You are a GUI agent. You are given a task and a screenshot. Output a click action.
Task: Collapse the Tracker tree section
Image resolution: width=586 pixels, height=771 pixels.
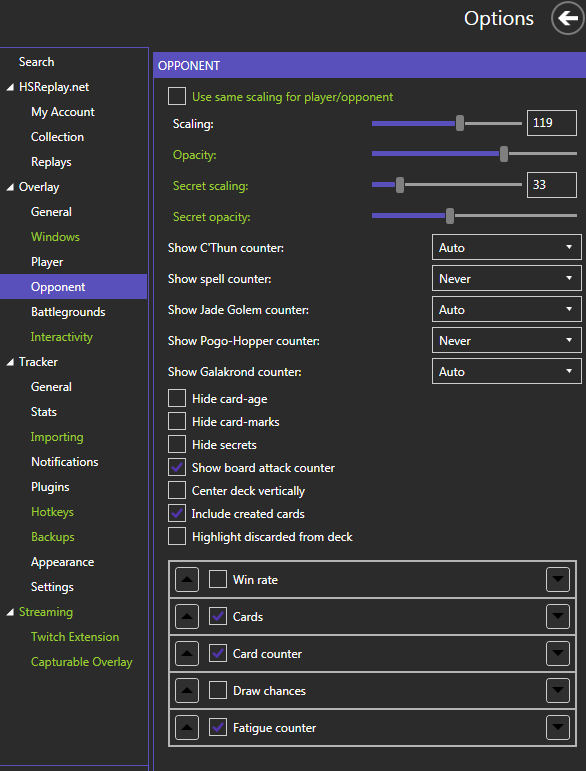click(10, 362)
